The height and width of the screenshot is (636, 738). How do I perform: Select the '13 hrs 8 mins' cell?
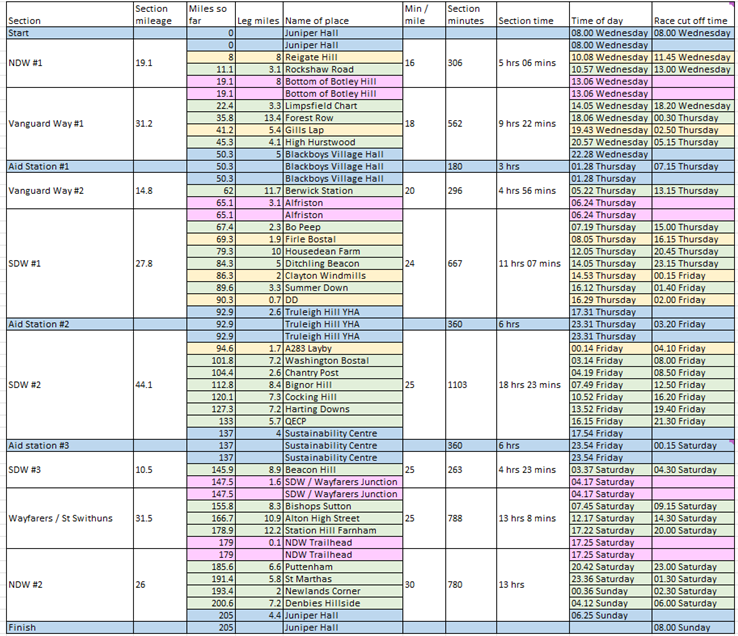point(533,518)
